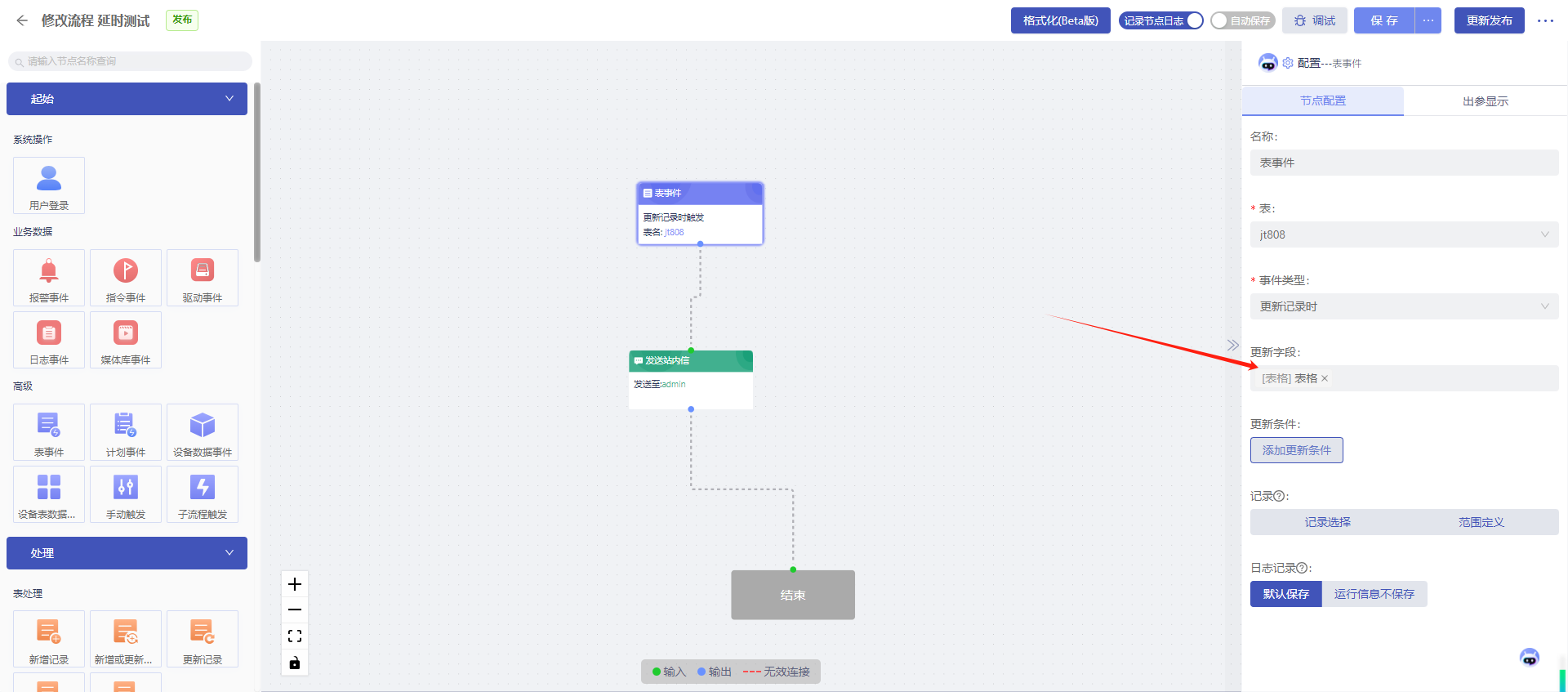
Task: Click the back arrow icon
Action: pyautogui.click(x=22, y=20)
